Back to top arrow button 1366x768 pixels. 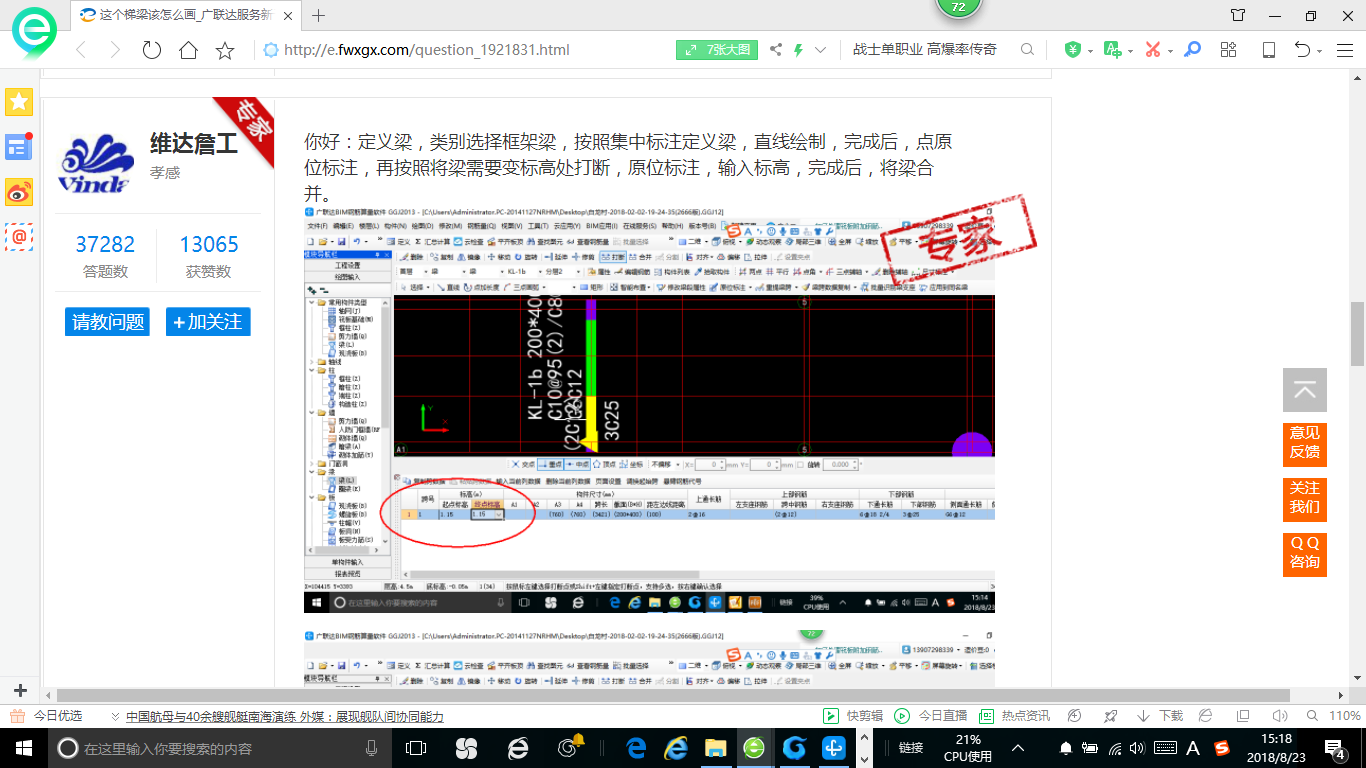tap(1305, 390)
